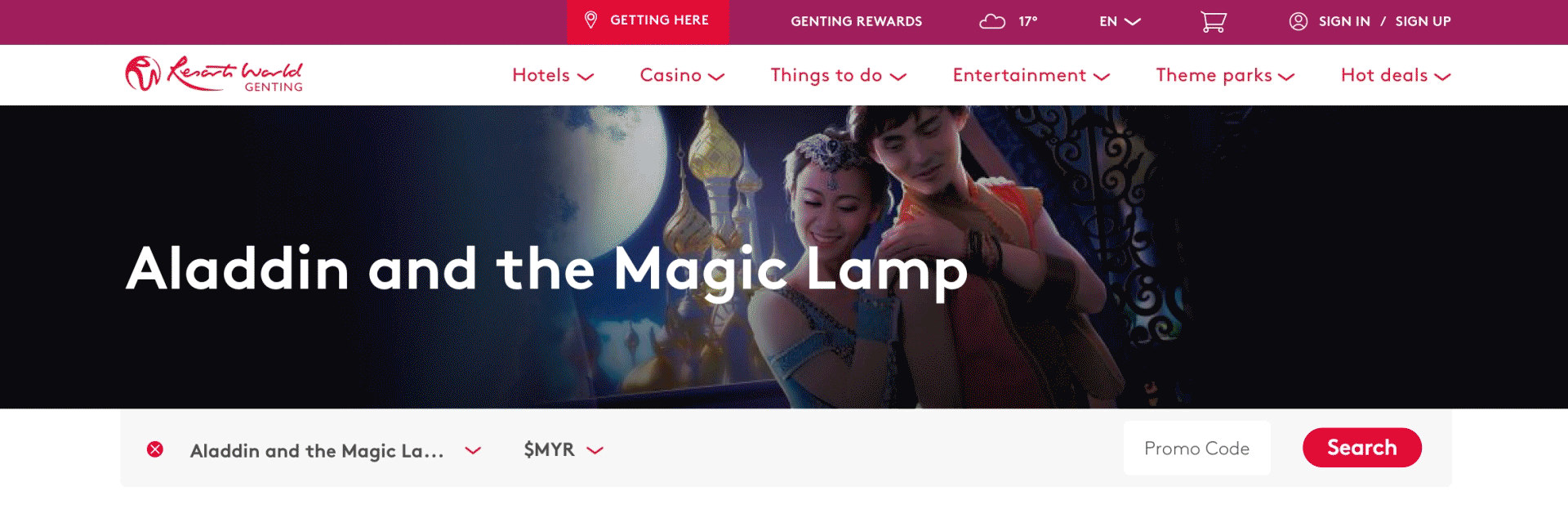Open the Entertainment menu
The height and width of the screenshot is (509, 1568).
pyautogui.click(x=1031, y=75)
